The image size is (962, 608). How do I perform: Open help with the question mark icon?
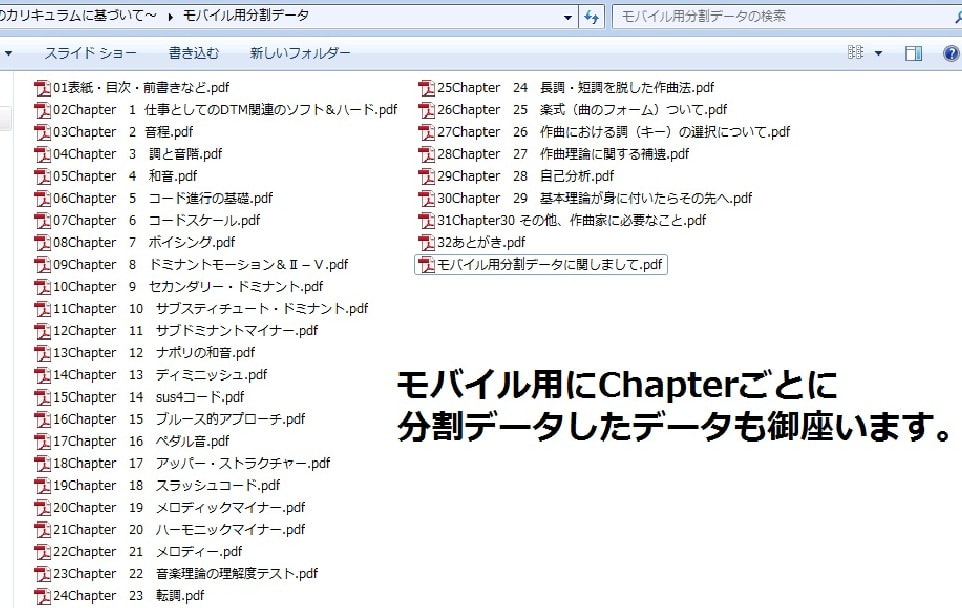pyautogui.click(x=951, y=53)
